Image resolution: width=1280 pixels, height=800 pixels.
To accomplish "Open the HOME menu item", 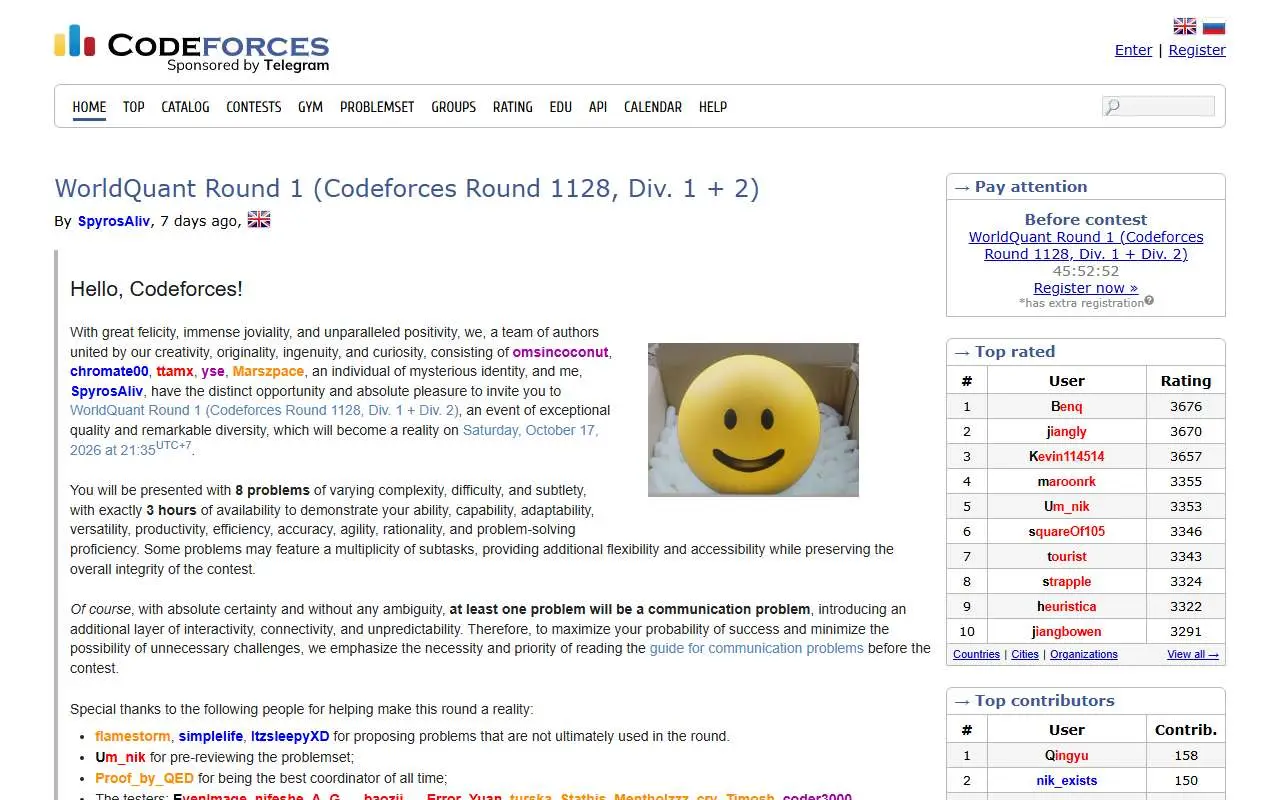I will pos(89,107).
